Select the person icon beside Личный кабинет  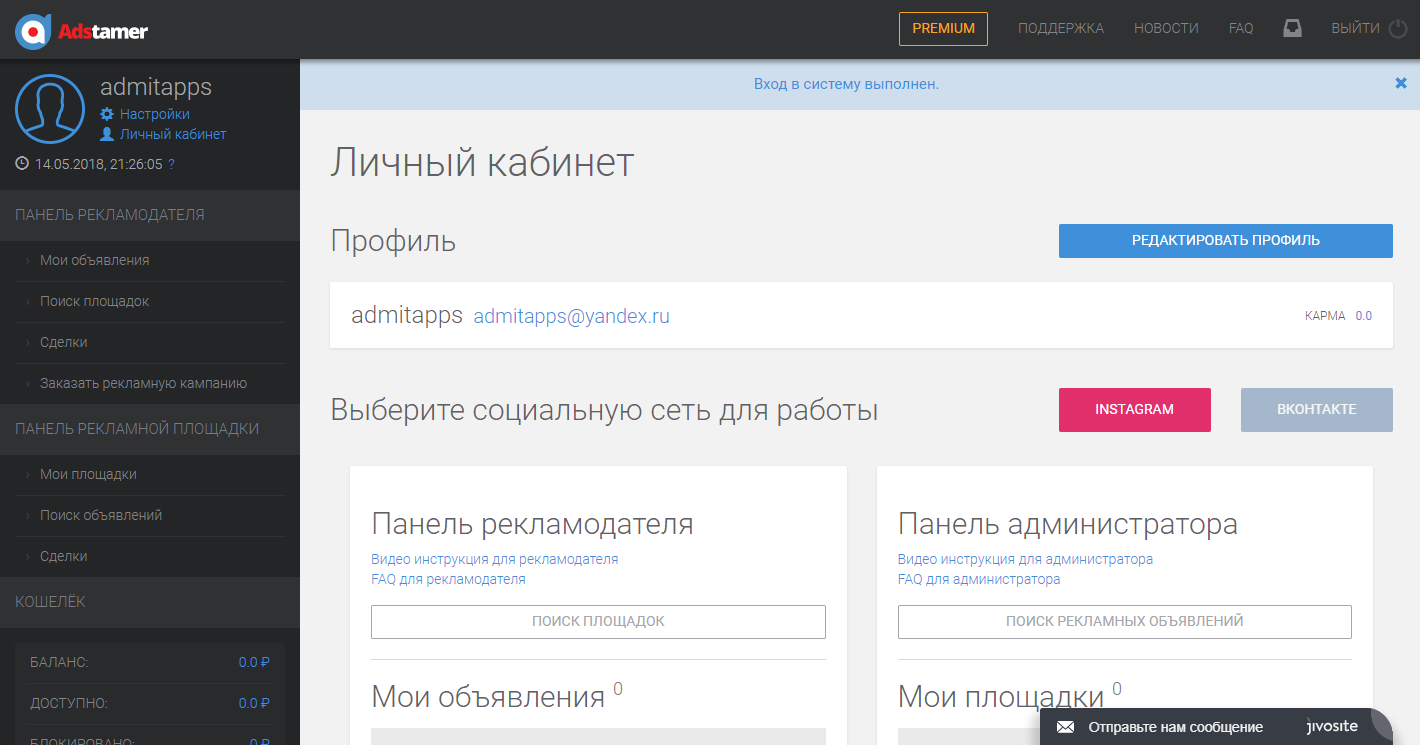(105, 133)
